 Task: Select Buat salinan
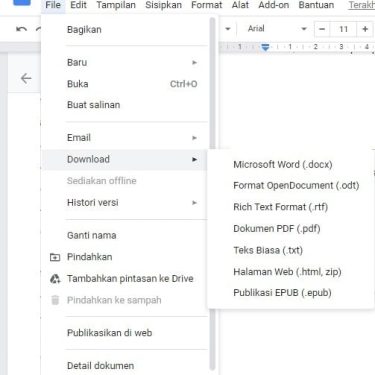(125, 105)
